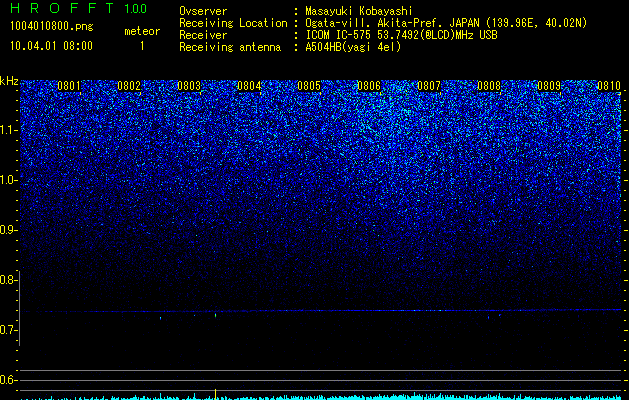Click the HROFFT 1.0.0 title text
Viewport: 629px width, 400px height.
[78, 8]
